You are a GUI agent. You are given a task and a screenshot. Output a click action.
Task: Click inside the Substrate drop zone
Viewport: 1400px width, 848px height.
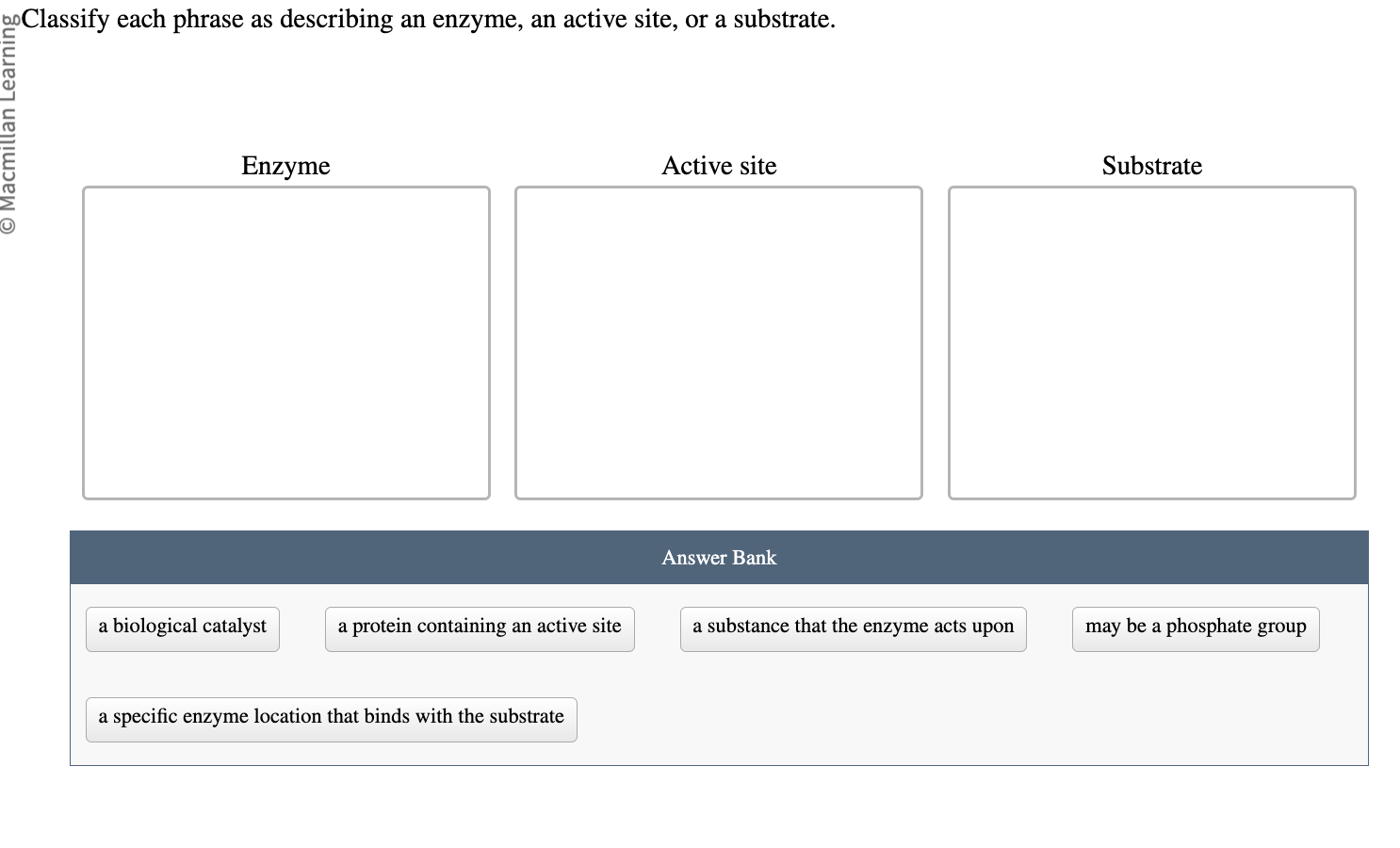point(1151,342)
